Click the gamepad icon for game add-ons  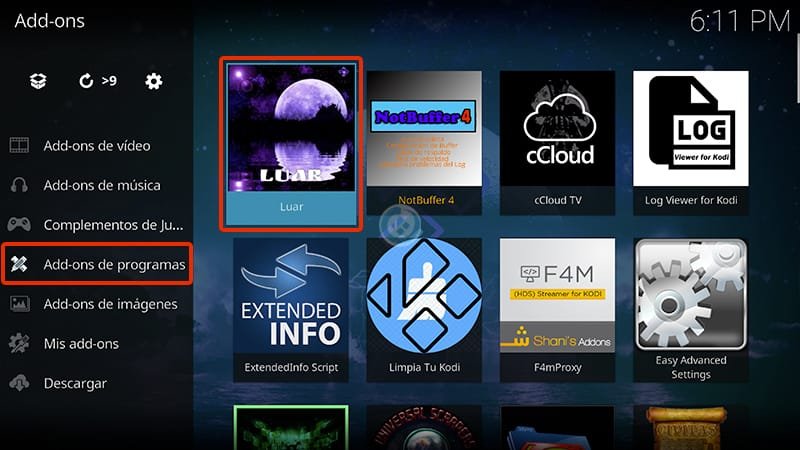click(19, 224)
